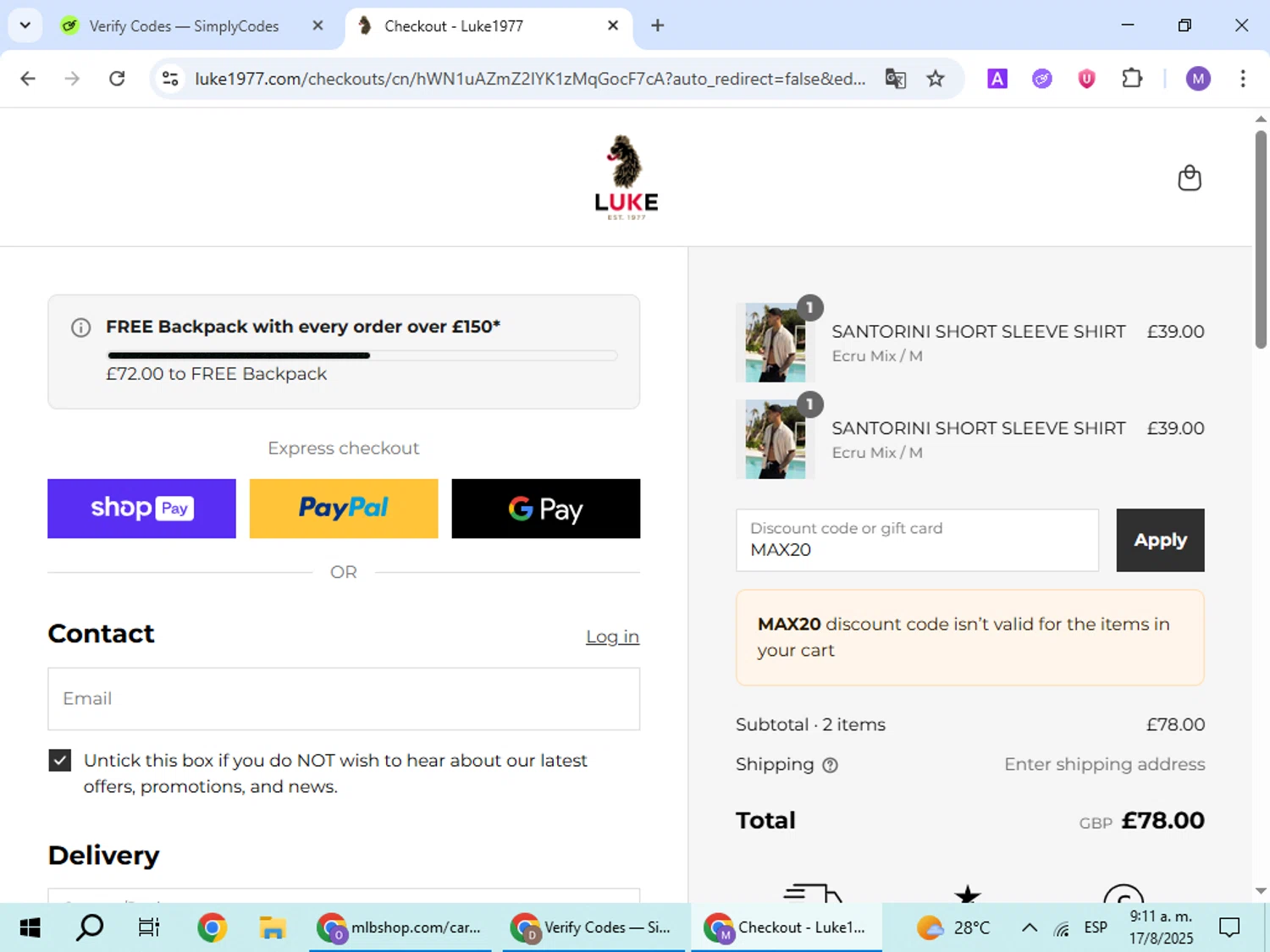Click the free backpack progress bar
The image size is (1270, 952).
click(x=362, y=355)
